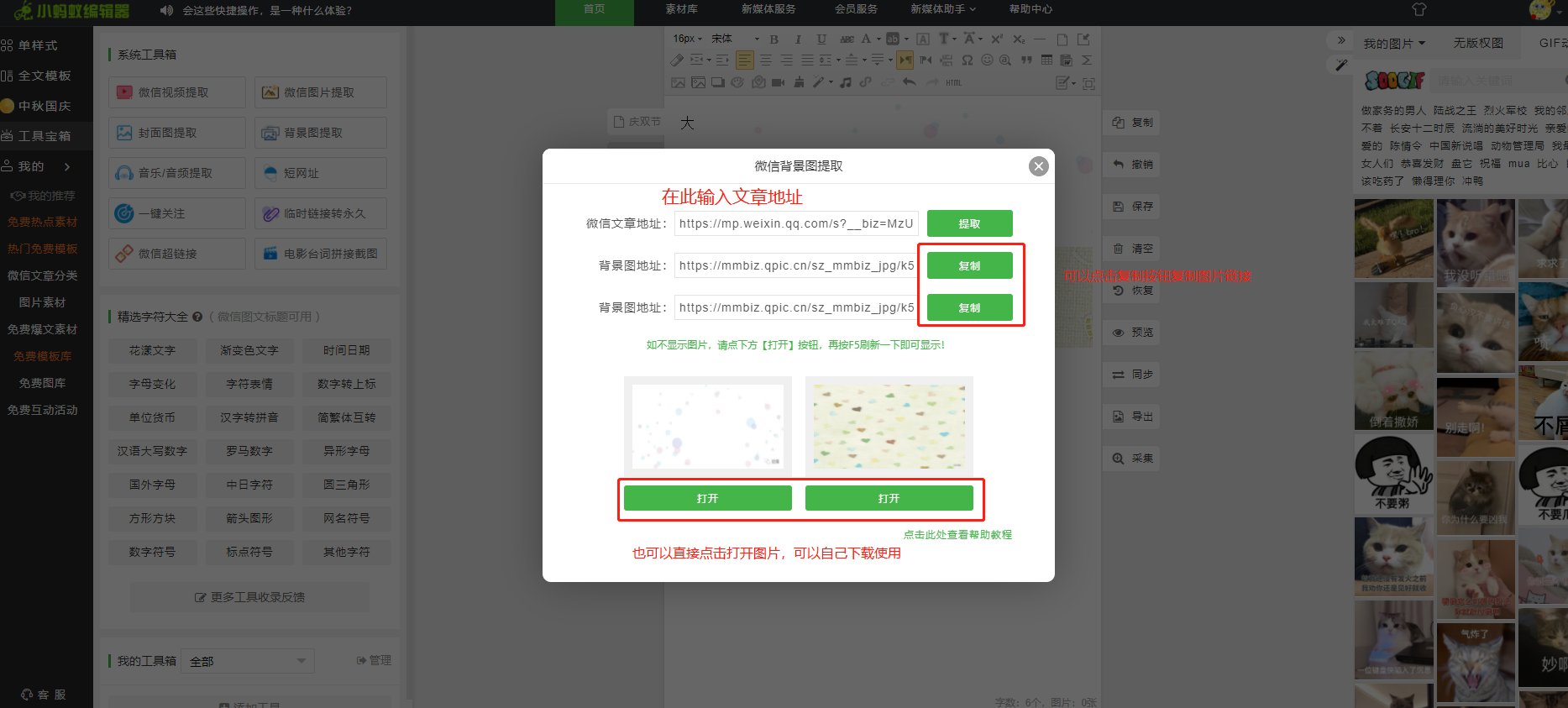Open the 新媒体助手 dropdown menu
The height and width of the screenshot is (708, 1568).
click(943, 9)
